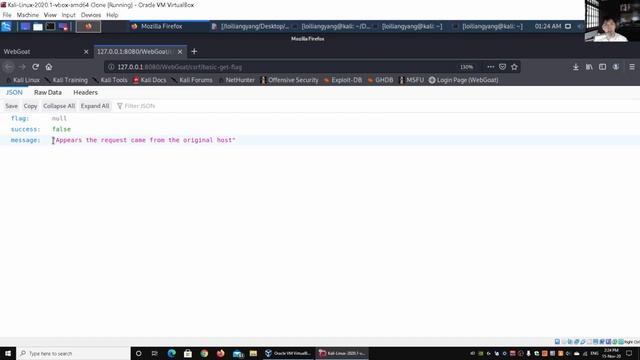Switch to Oracle VM VirtualBox taskbar item
Image resolution: width=640 pixels, height=360 pixels.
click(289, 353)
